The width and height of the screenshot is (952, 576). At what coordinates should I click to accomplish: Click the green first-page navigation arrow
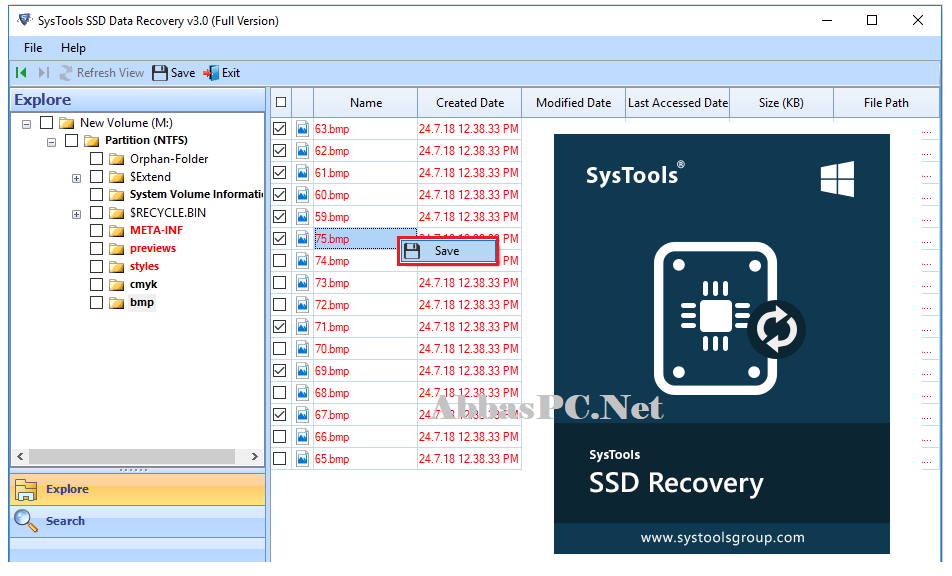click(21, 73)
